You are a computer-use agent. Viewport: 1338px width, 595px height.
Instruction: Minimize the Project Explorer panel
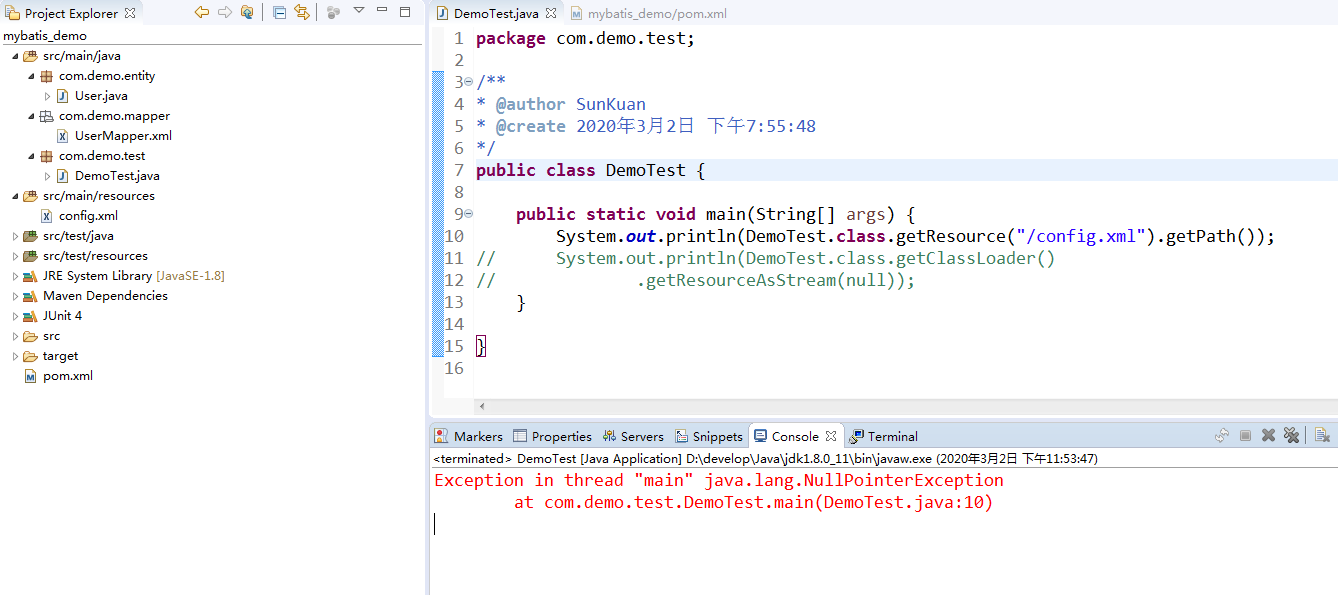(382, 11)
